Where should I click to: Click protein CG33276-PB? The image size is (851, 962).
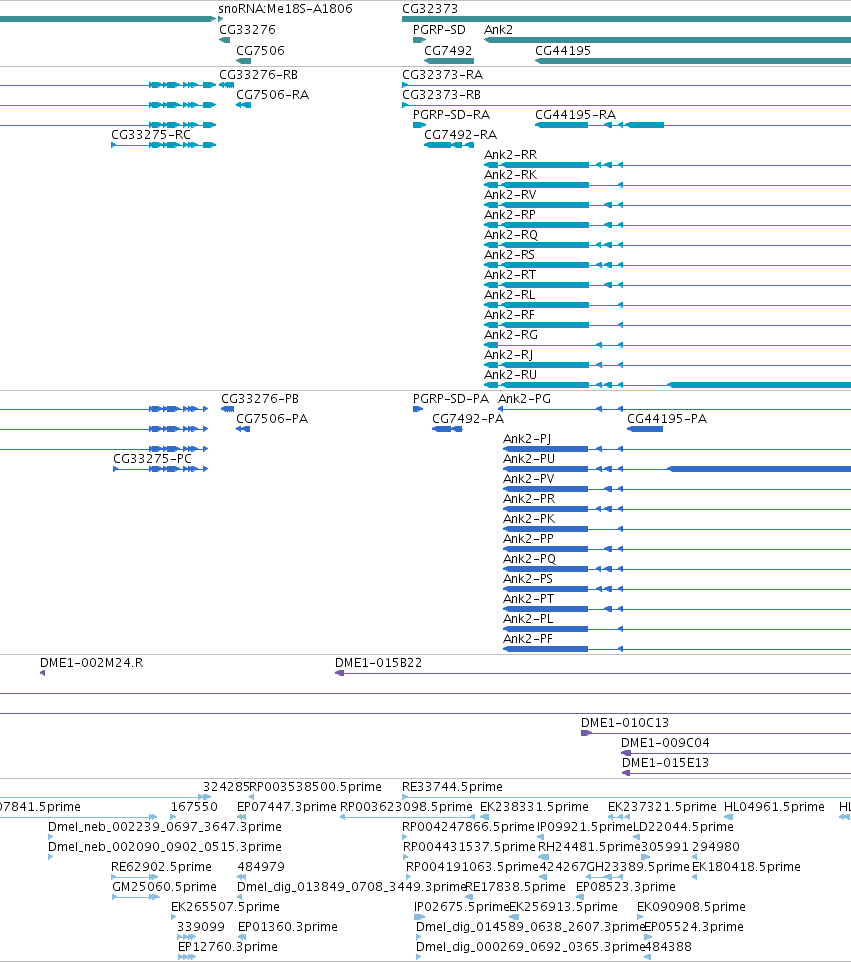[x=260, y=399]
